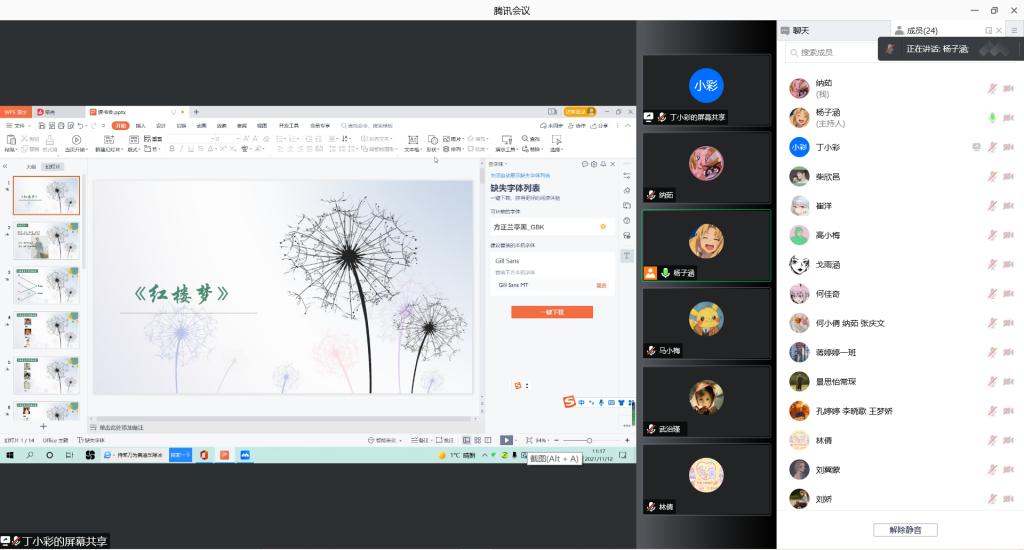Click the orange 一键下载 download button
The height and width of the screenshot is (550, 1024).
click(551, 312)
